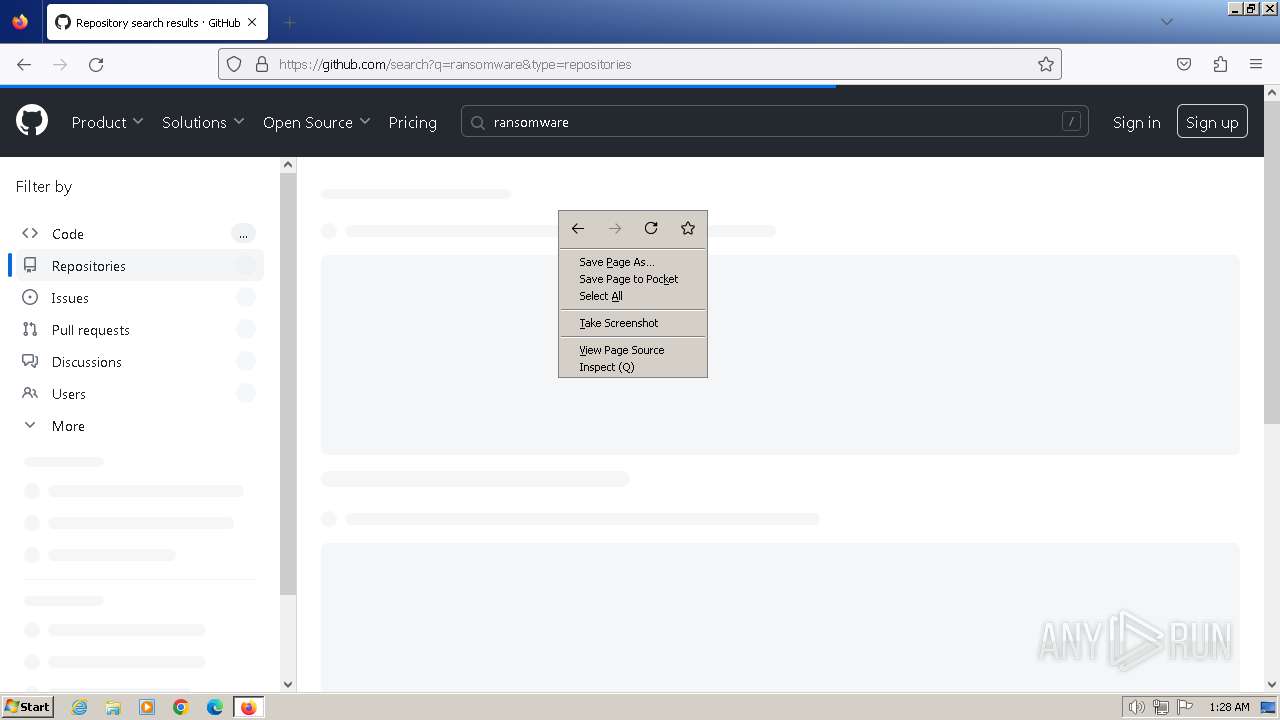
Task: Click bookmark star in the context menu
Action: click(688, 228)
